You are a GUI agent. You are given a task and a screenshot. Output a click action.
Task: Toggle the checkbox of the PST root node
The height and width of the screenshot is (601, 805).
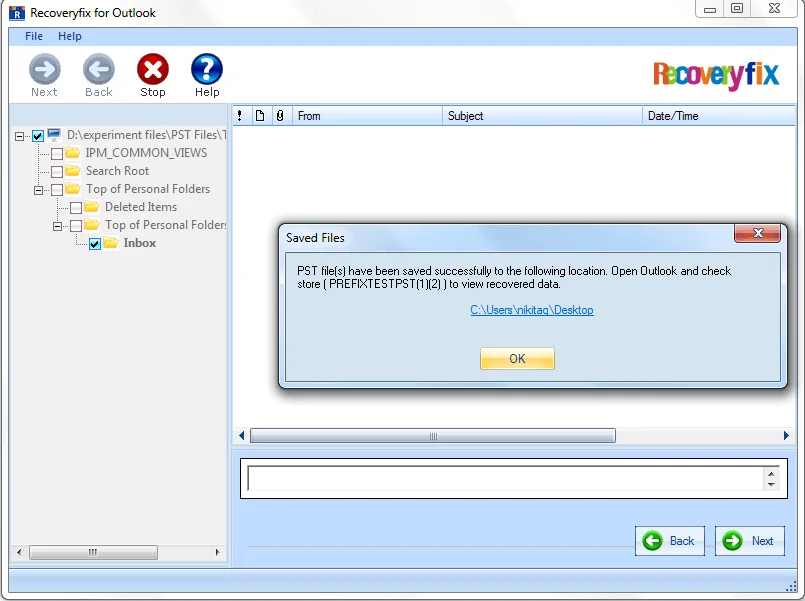click(x=38, y=136)
